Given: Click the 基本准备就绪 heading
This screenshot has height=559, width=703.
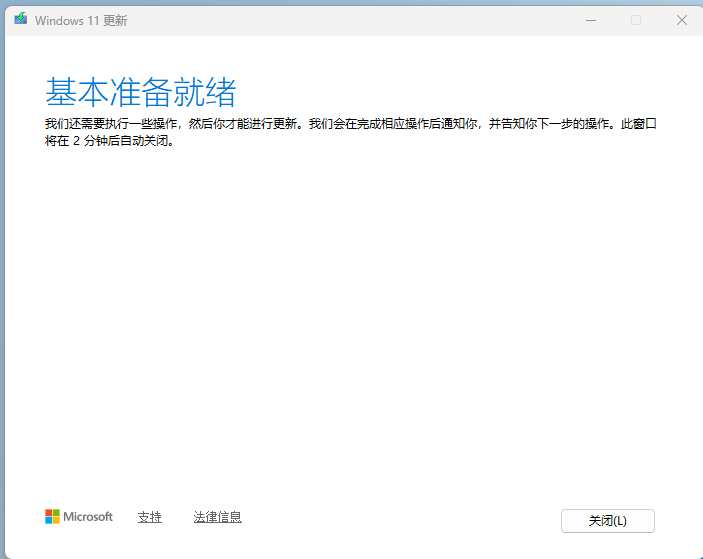Looking at the screenshot, I should pyautogui.click(x=140, y=92).
